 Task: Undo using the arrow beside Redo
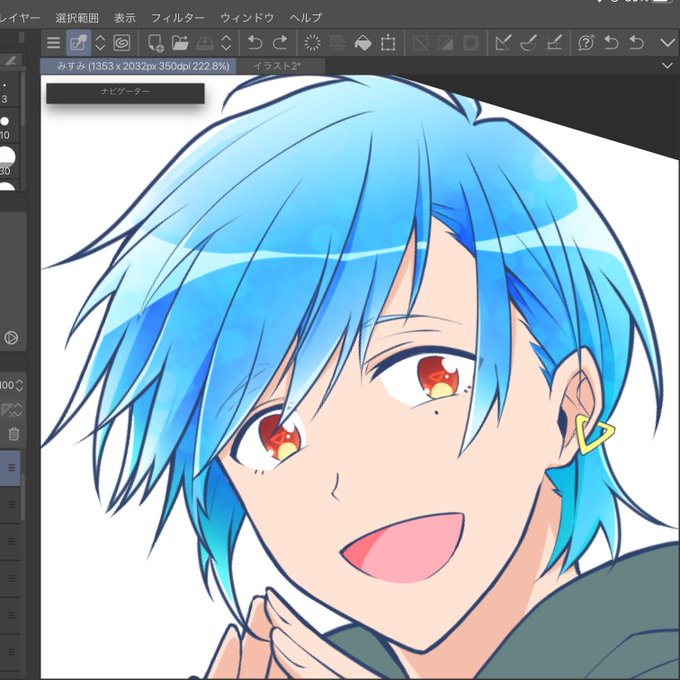pyautogui.click(x=255, y=42)
